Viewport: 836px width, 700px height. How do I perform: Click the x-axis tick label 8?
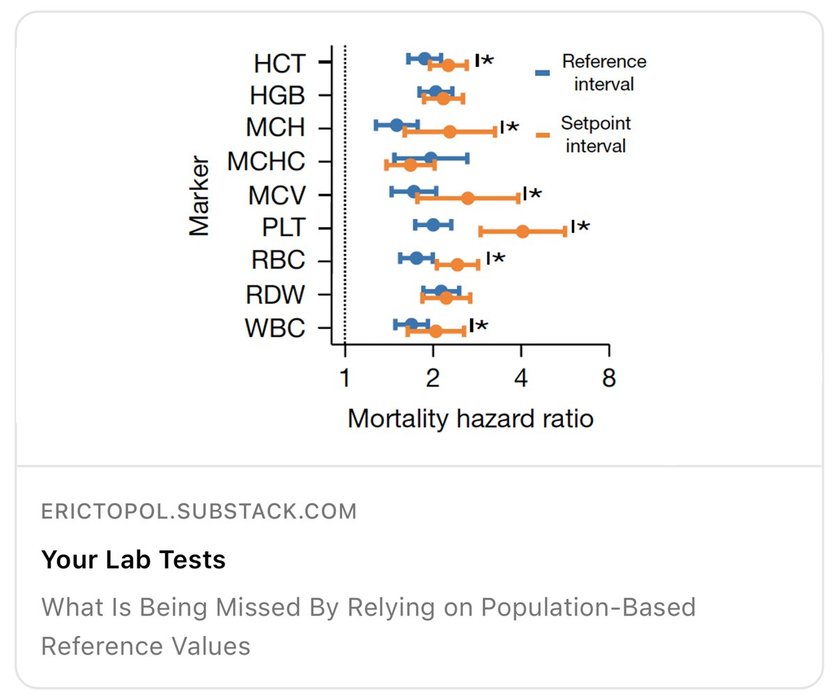coord(608,379)
